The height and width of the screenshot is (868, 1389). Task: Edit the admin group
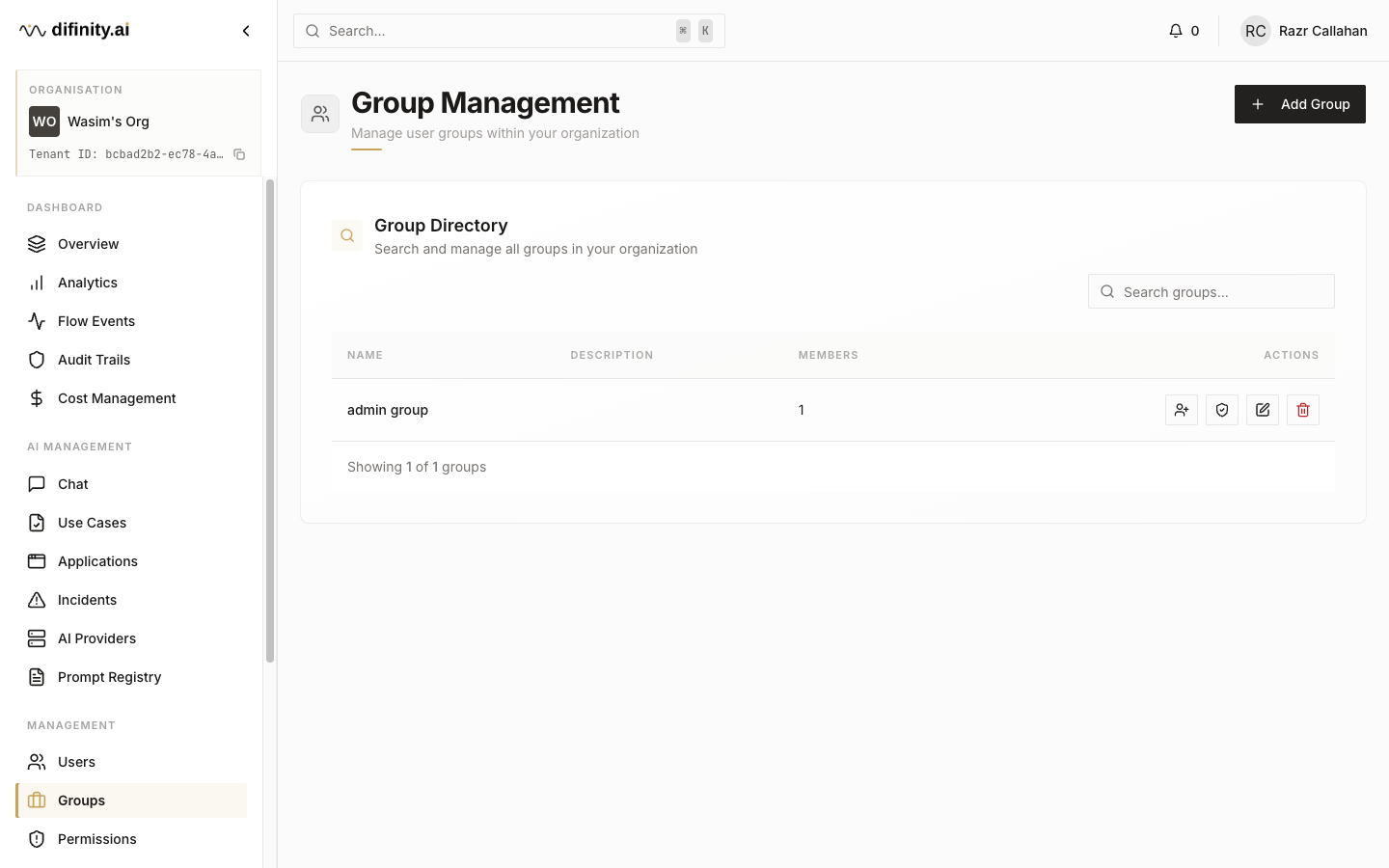pos(1263,410)
